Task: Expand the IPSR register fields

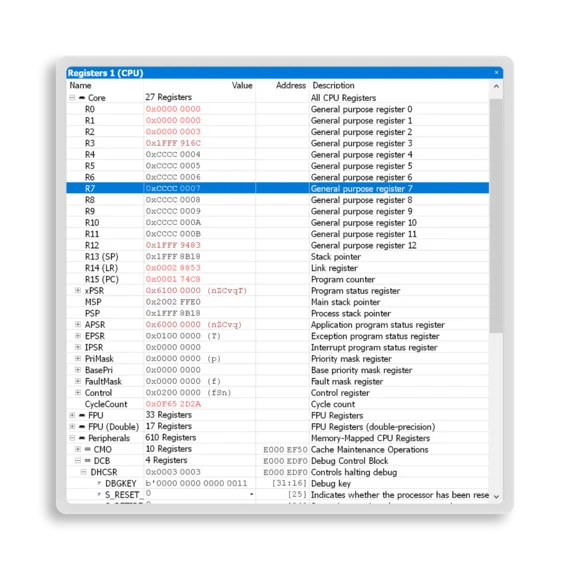Action: 78,347
